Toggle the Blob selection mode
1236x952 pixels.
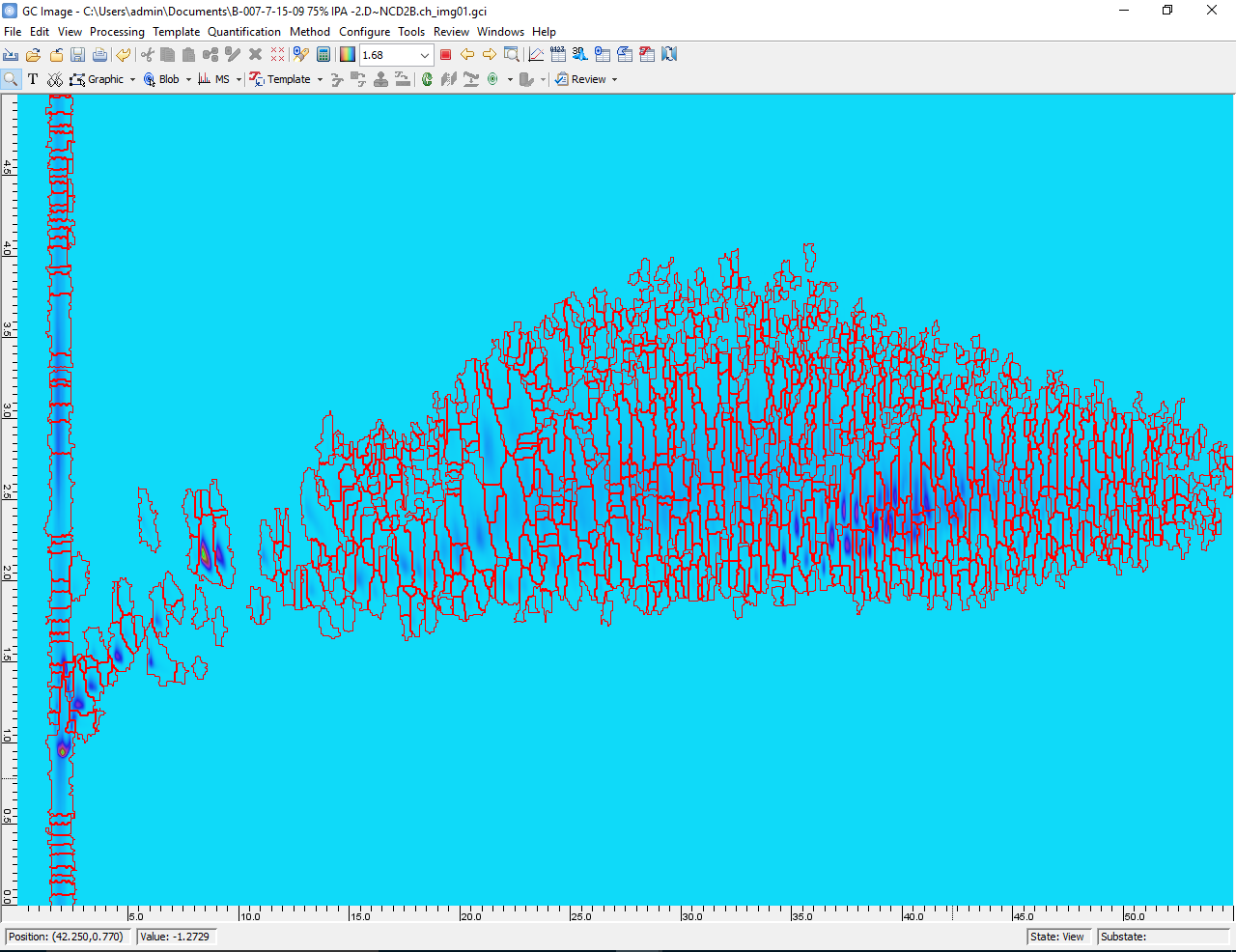162,79
